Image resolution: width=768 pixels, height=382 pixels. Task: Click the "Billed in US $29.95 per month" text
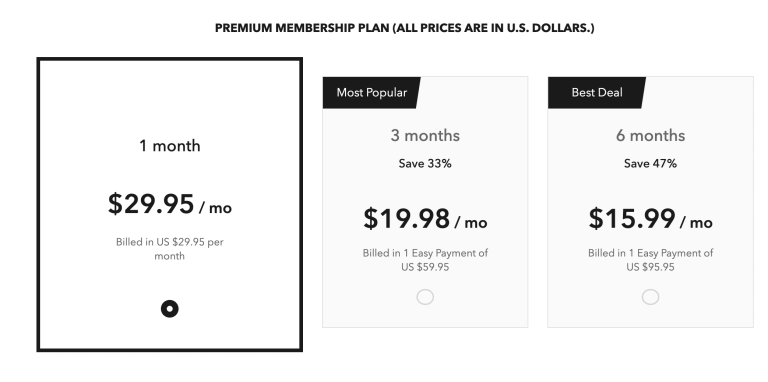[169, 249]
